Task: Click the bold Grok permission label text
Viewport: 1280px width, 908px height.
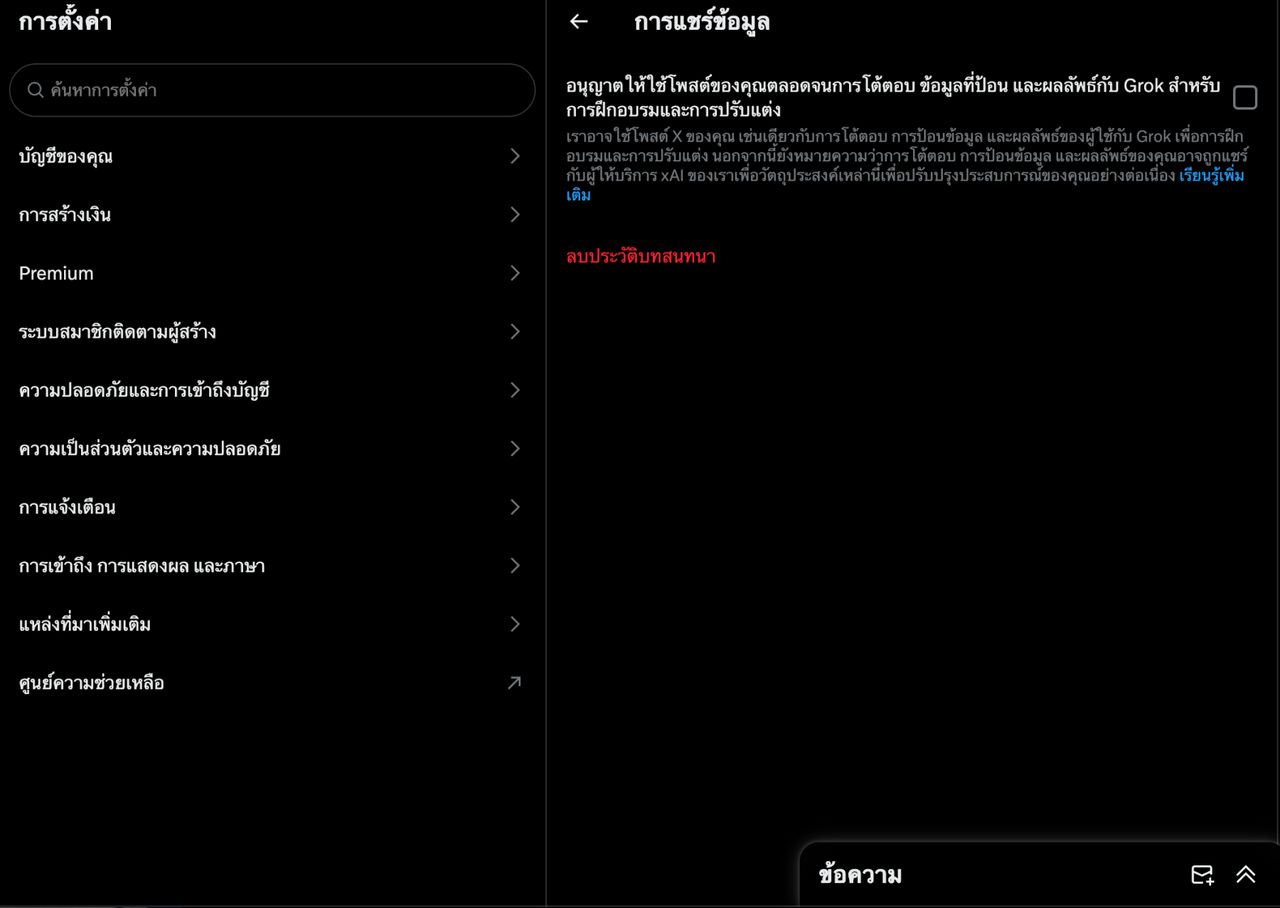Action: point(893,97)
